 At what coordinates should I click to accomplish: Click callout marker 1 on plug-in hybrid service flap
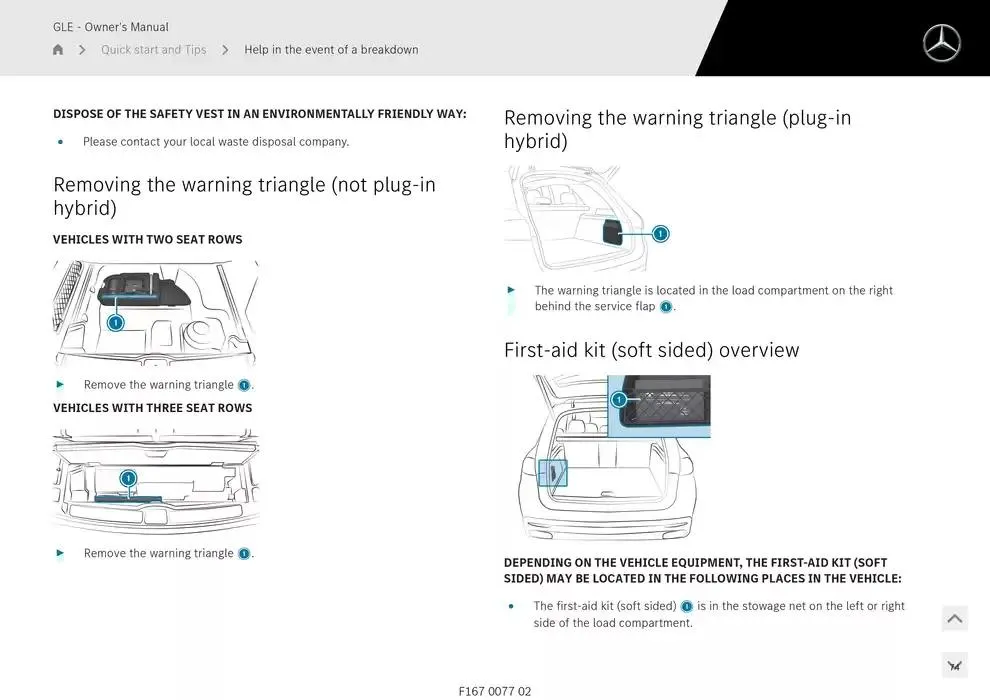(660, 234)
